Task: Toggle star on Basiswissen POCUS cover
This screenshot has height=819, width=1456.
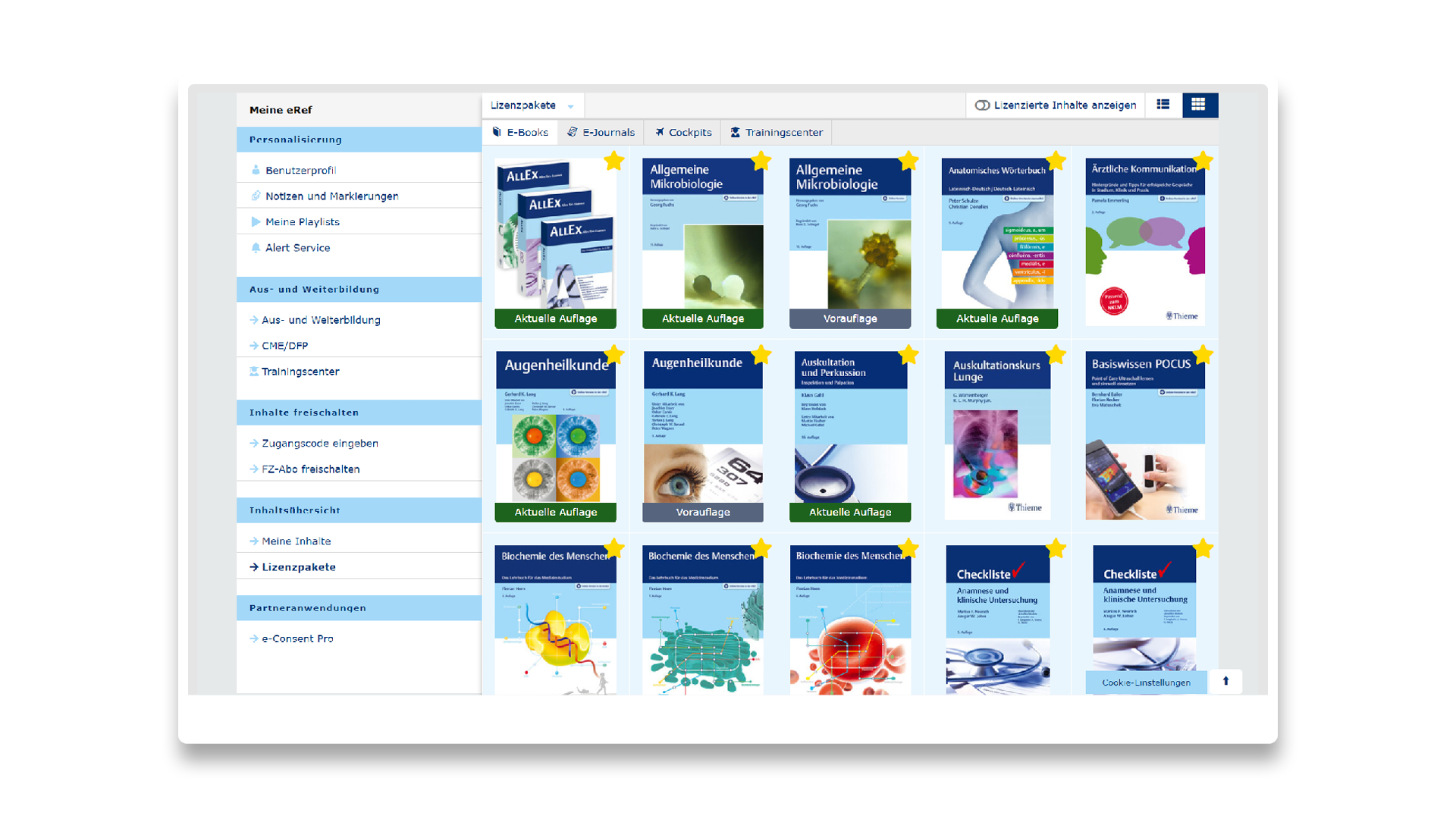Action: point(1203,354)
